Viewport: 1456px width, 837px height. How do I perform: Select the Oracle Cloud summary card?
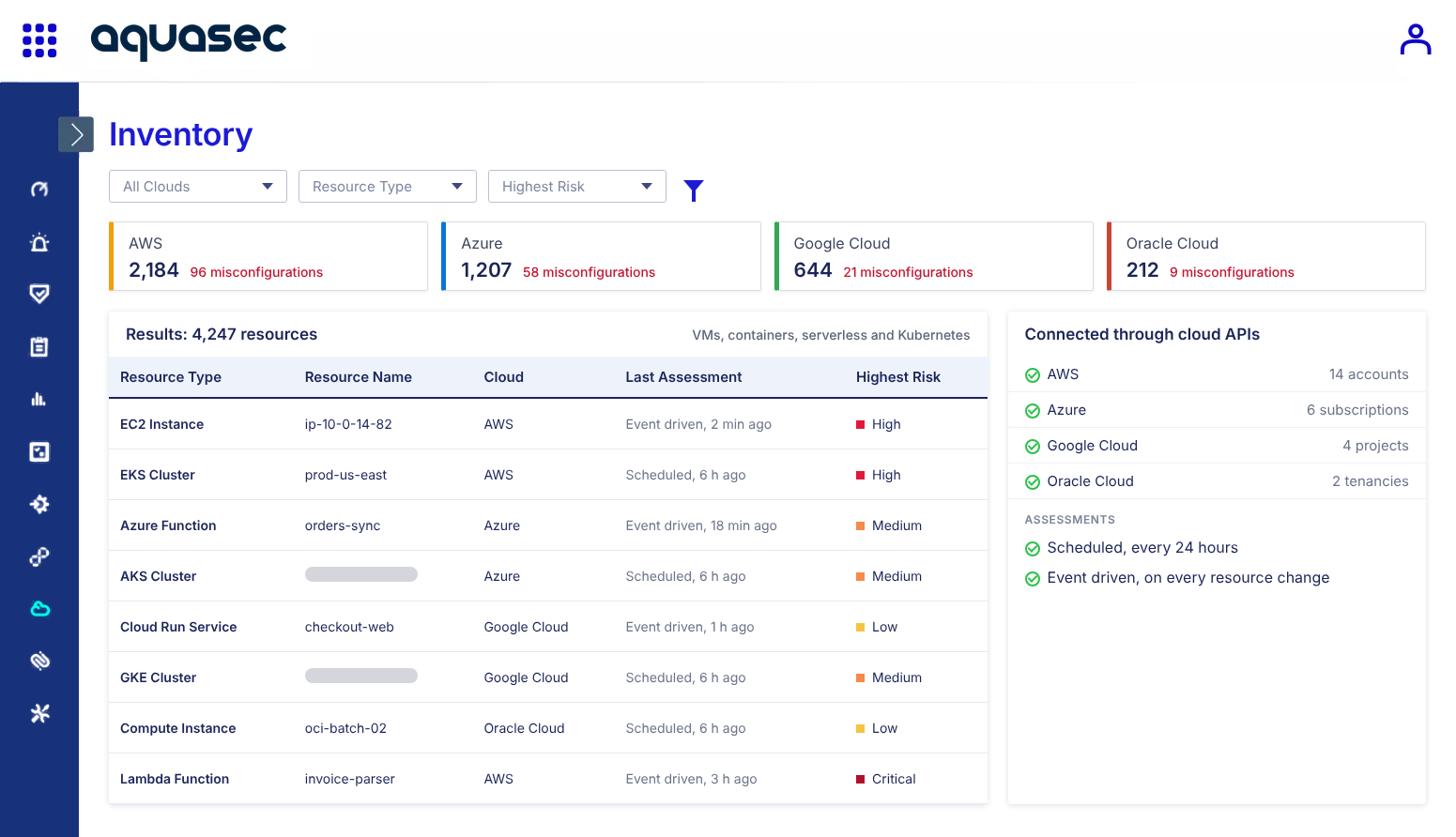point(1266,256)
